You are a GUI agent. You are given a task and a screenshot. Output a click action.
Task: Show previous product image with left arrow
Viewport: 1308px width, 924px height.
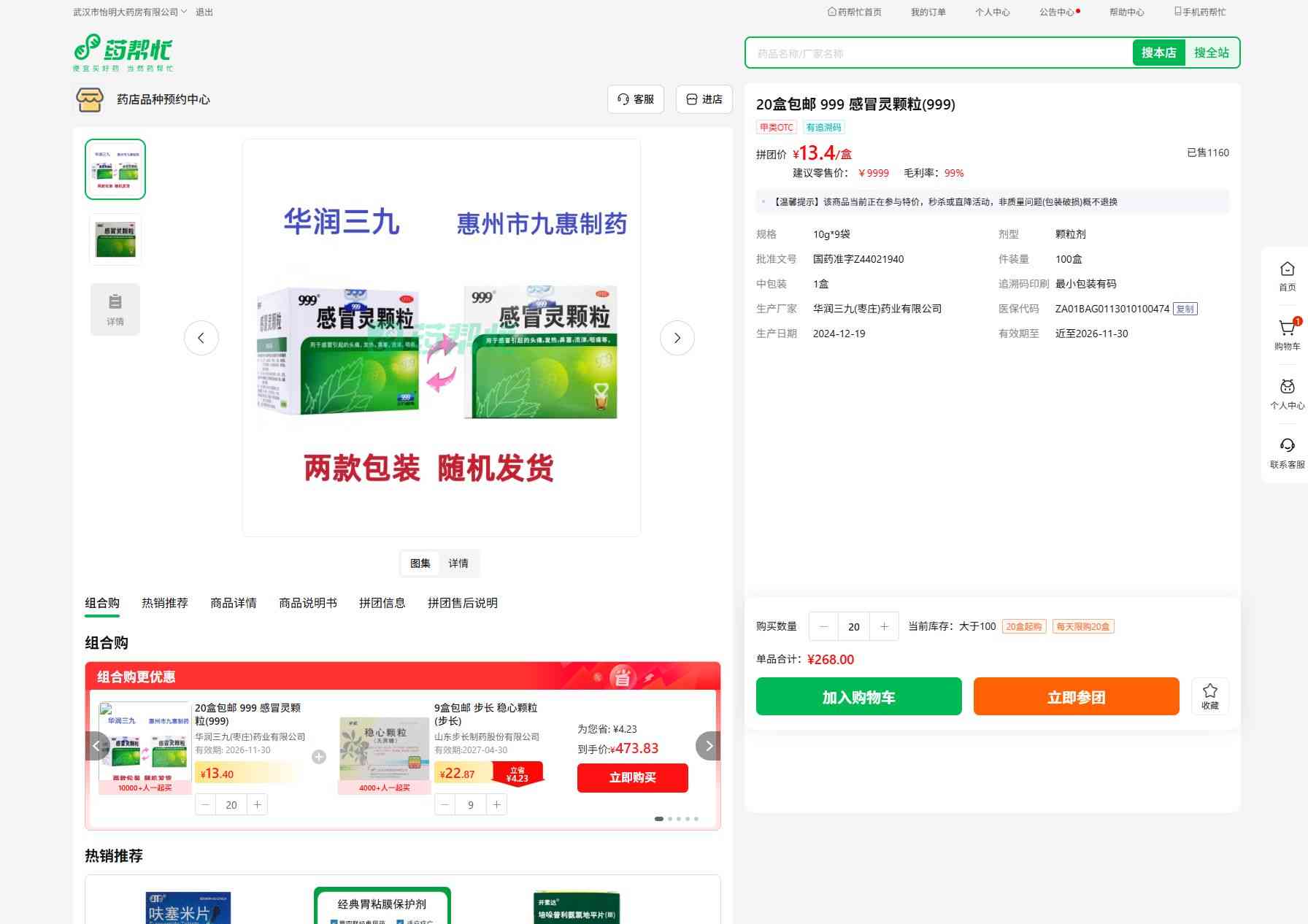(x=201, y=338)
